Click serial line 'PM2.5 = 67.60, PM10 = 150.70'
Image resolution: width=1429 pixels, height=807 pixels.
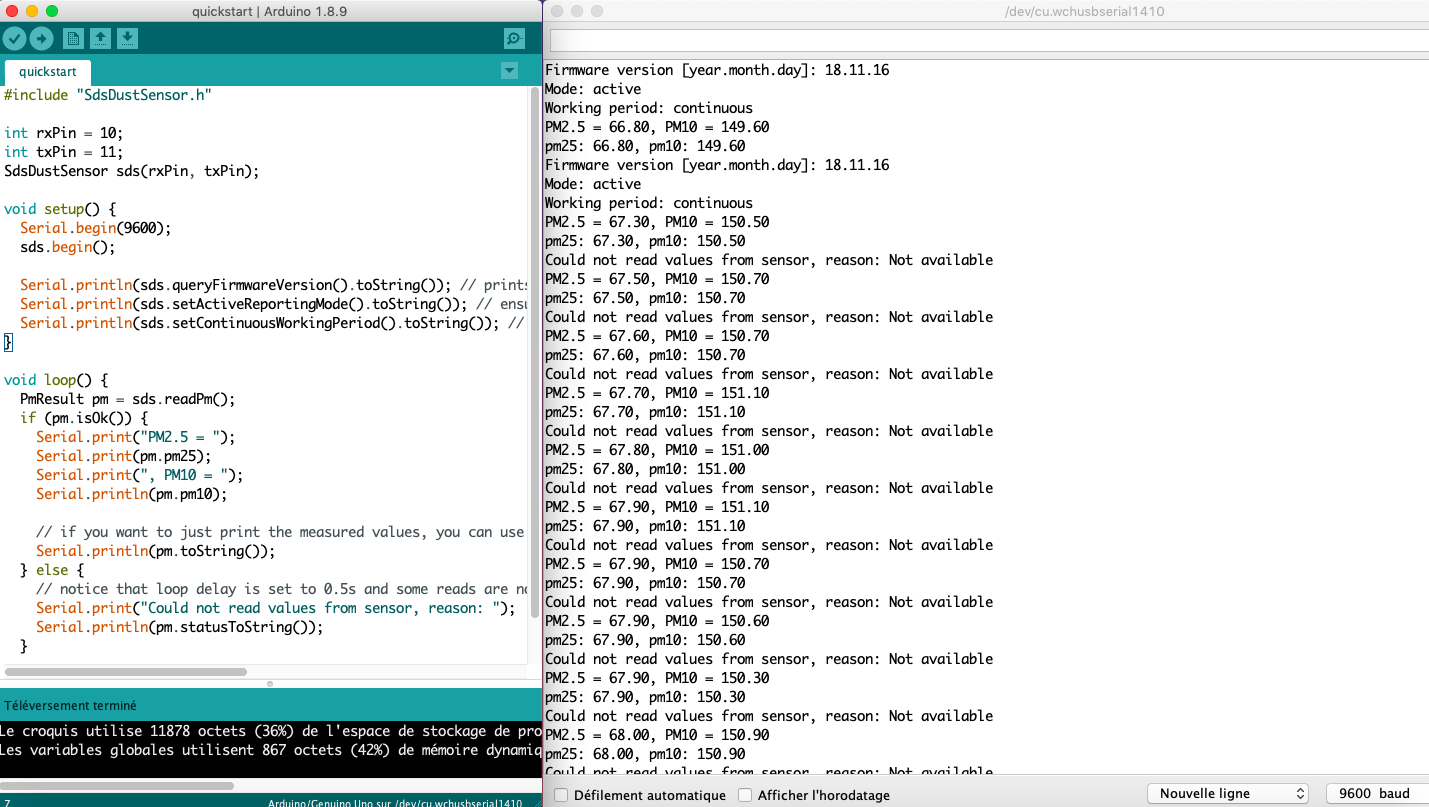pyautogui.click(x=657, y=336)
